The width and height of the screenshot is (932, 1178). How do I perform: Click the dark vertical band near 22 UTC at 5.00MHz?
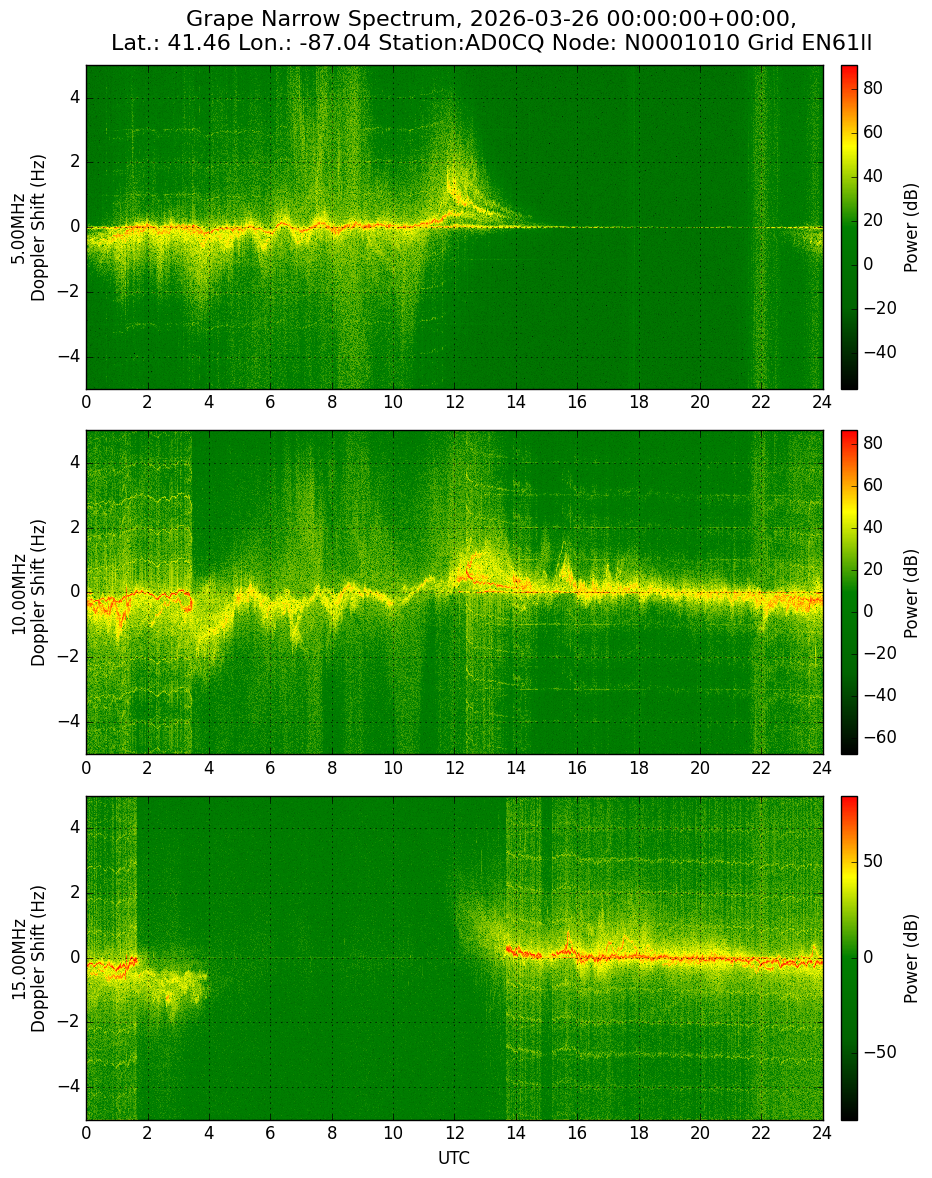(761, 227)
